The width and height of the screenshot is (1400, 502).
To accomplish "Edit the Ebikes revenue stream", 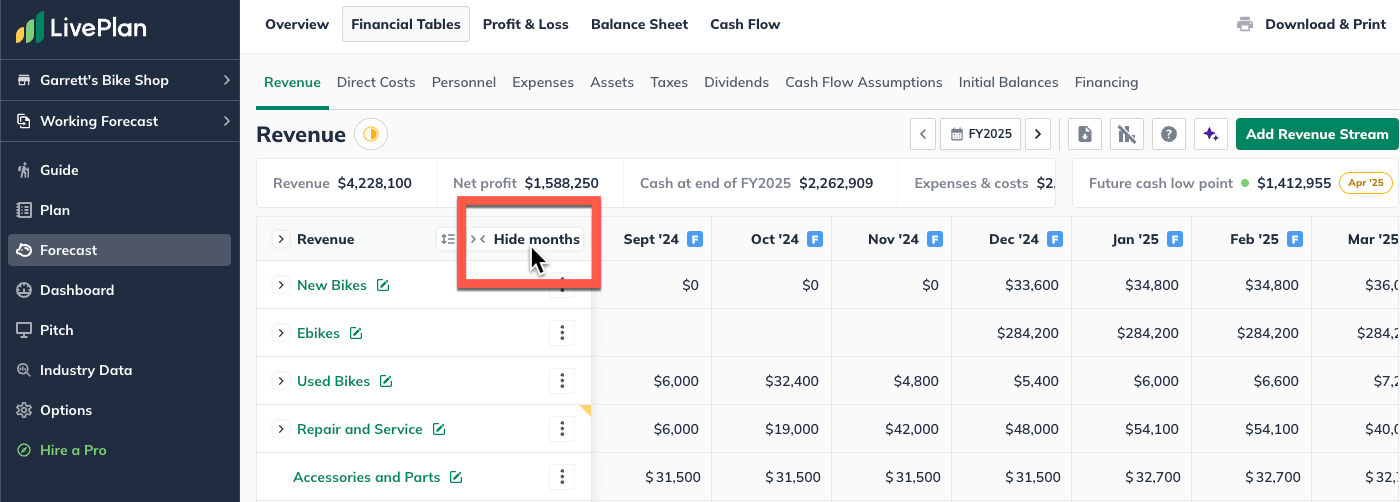I will [x=356, y=333].
